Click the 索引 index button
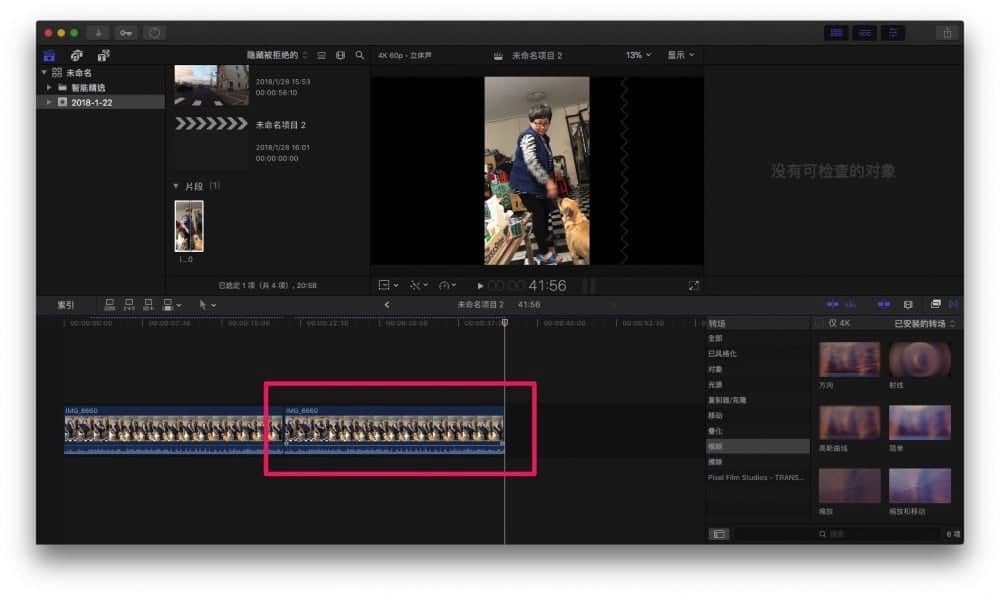This screenshot has width=1000, height=596. (x=66, y=305)
